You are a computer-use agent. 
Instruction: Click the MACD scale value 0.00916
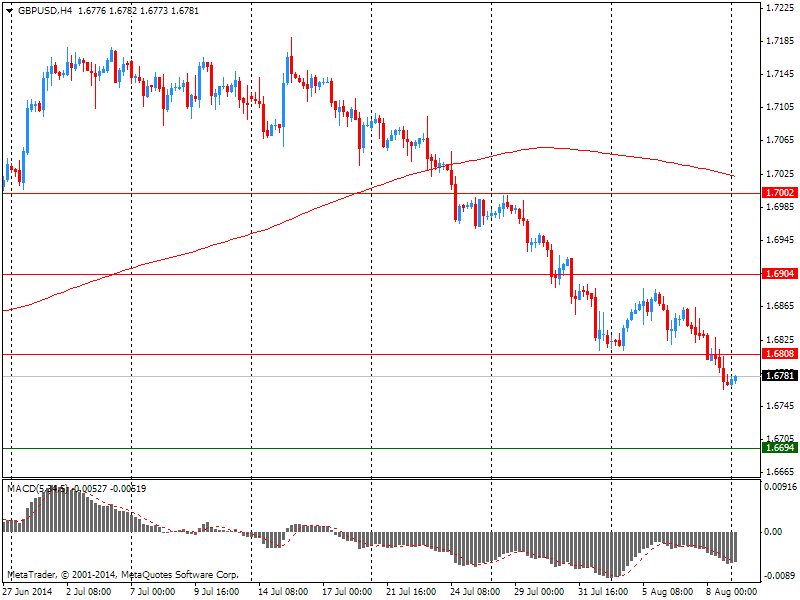(x=781, y=487)
